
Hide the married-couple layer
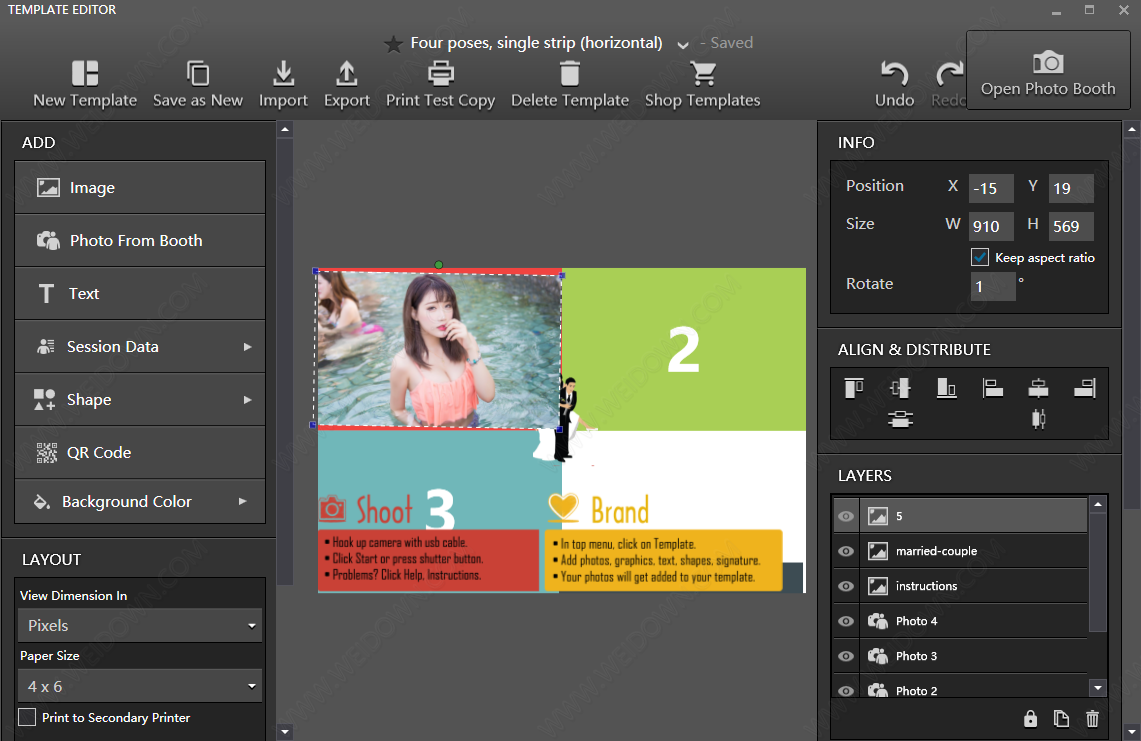(846, 551)
